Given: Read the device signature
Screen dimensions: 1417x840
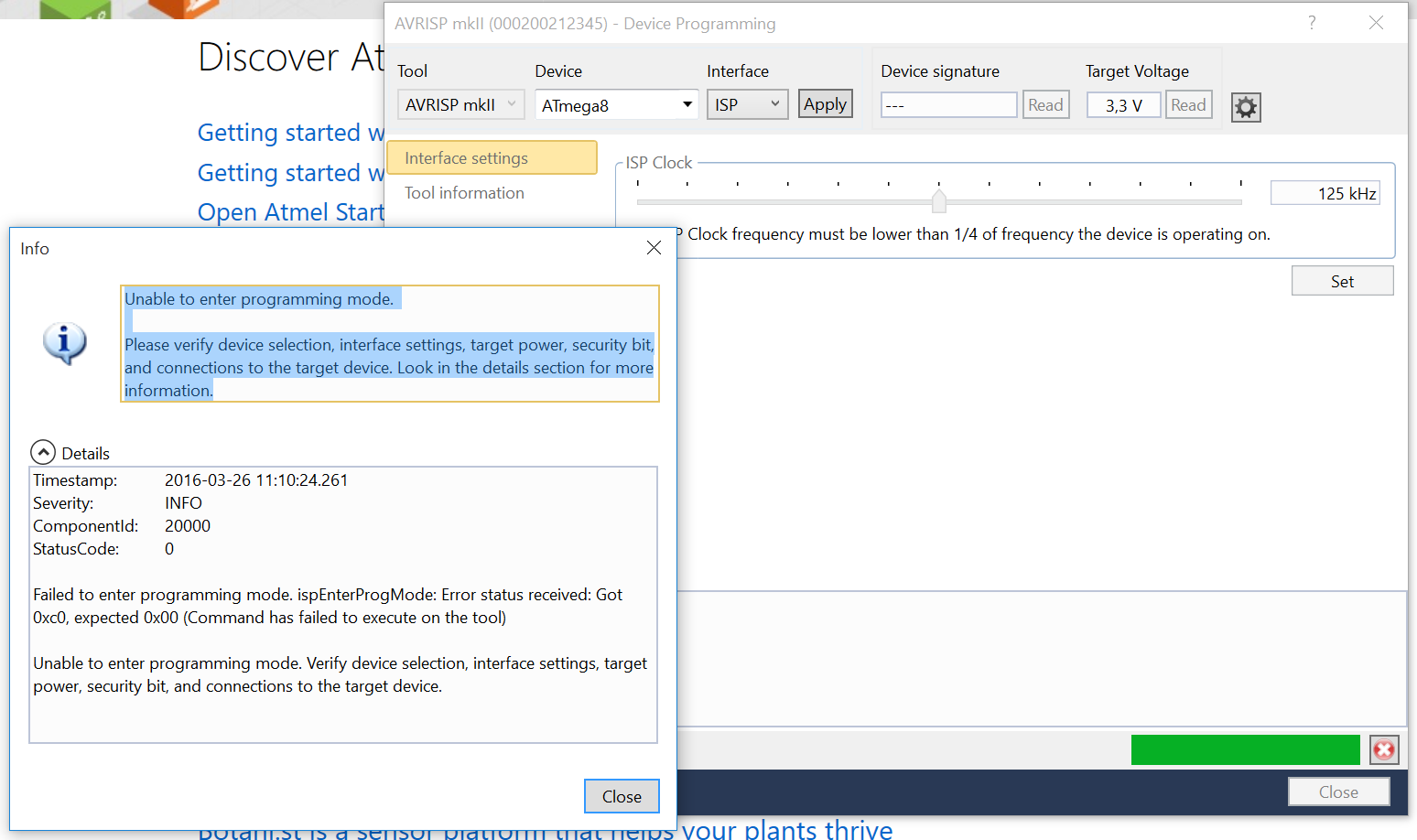Looking at the screenshot, I should 1045,105.
